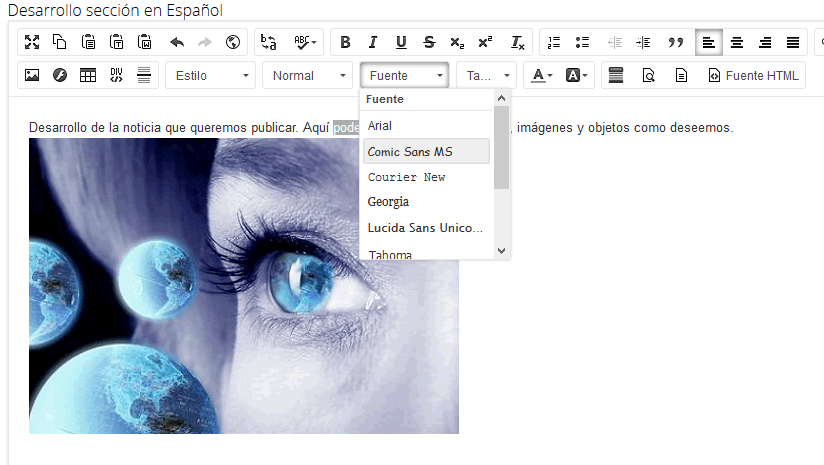
Task: Apply block quote formatting
Action: point(676,42)
